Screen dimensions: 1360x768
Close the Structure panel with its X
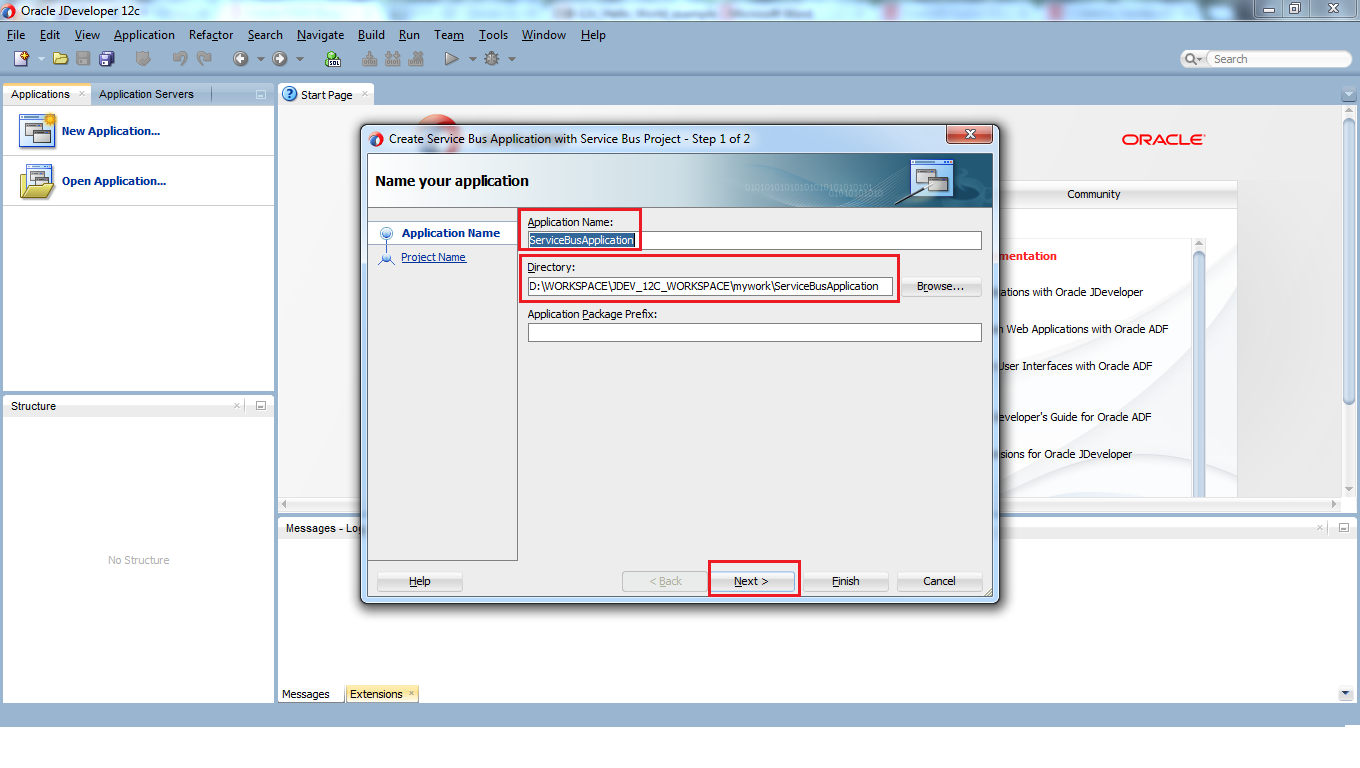(237, 405)
